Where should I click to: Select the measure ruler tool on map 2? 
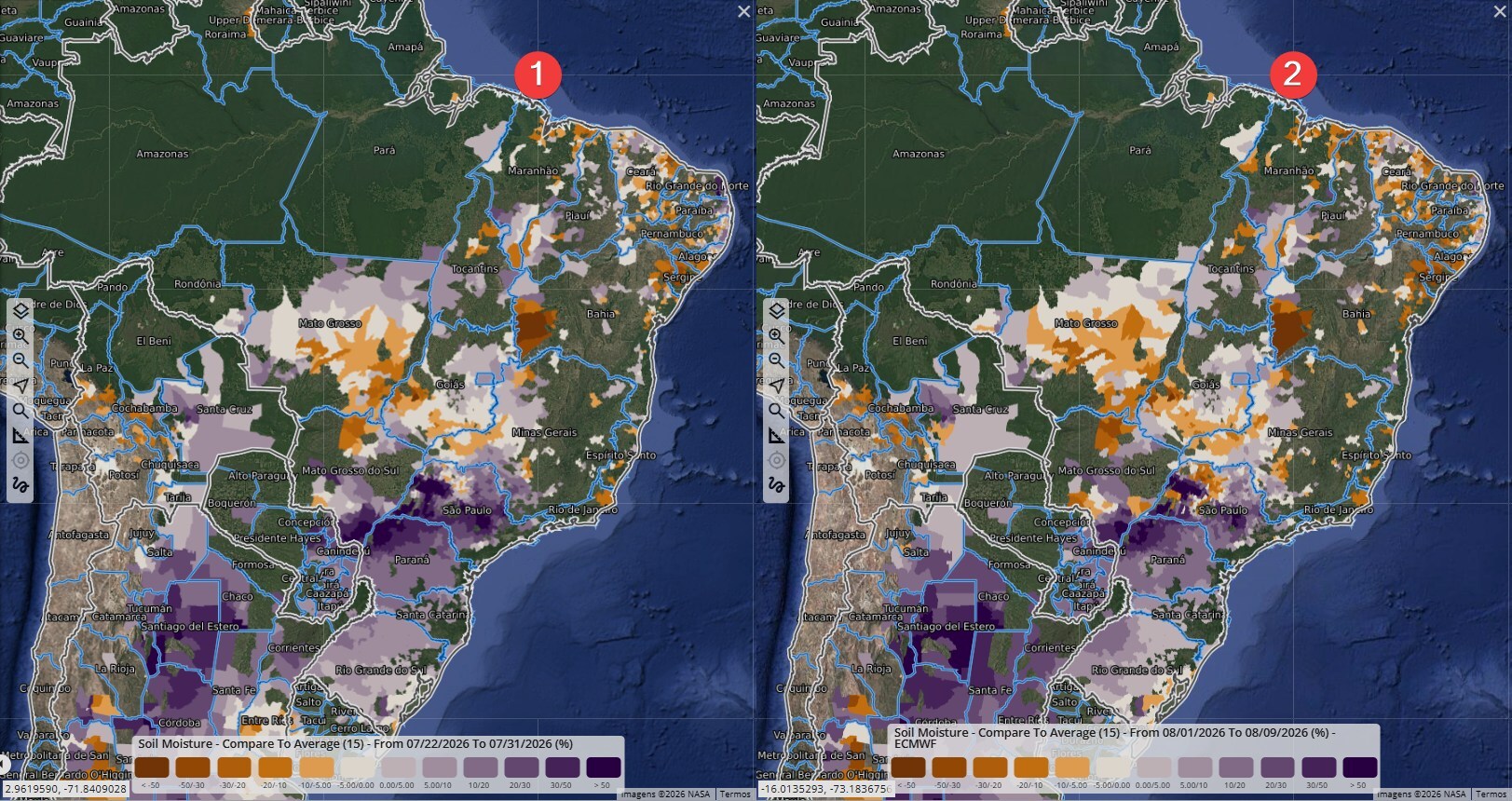[776, 435]
